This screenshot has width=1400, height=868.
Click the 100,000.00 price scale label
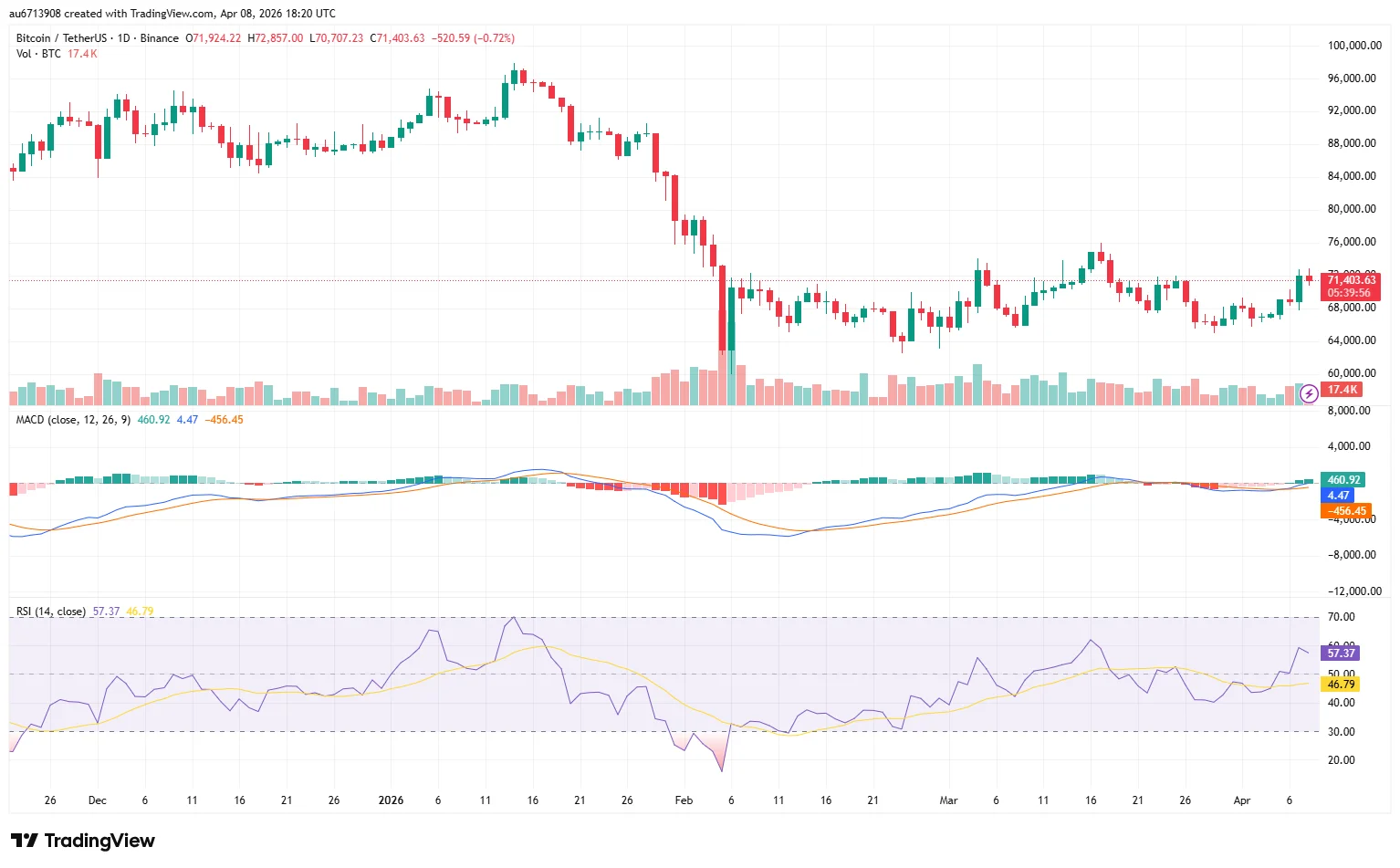(x=1352, y=46)
